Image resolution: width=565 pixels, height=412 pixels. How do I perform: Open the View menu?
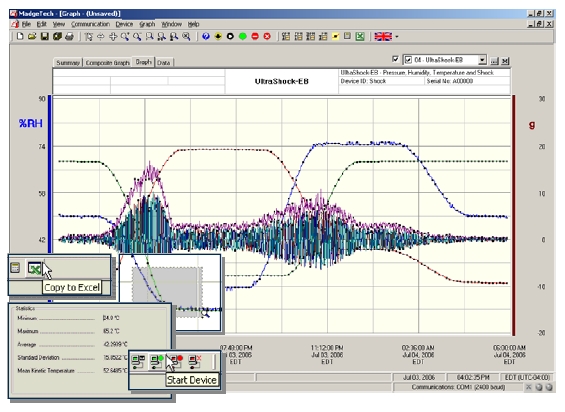point(59,24)
